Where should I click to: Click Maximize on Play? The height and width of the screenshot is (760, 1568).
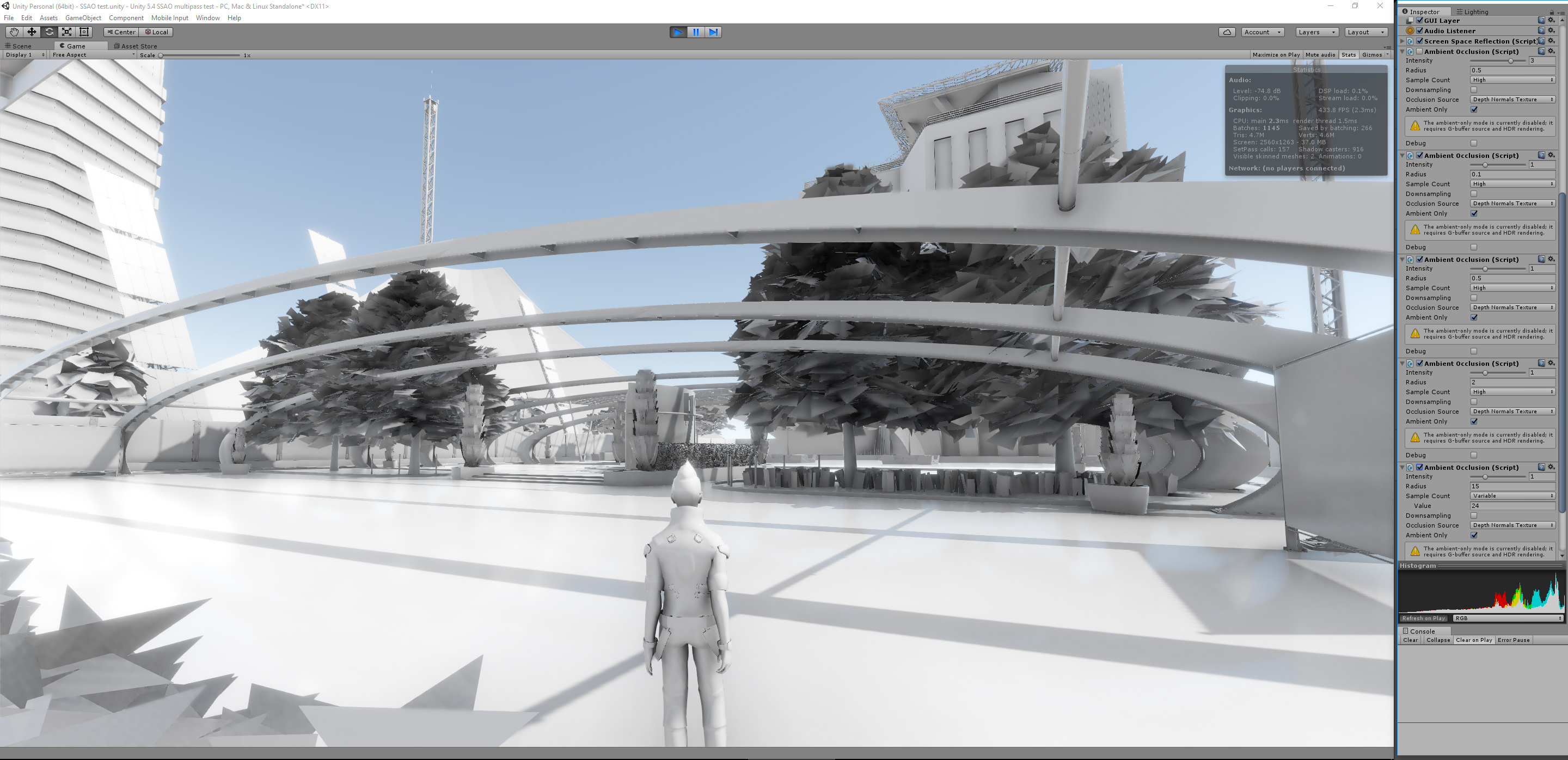pyautogui.click(x=1276, y=54)
